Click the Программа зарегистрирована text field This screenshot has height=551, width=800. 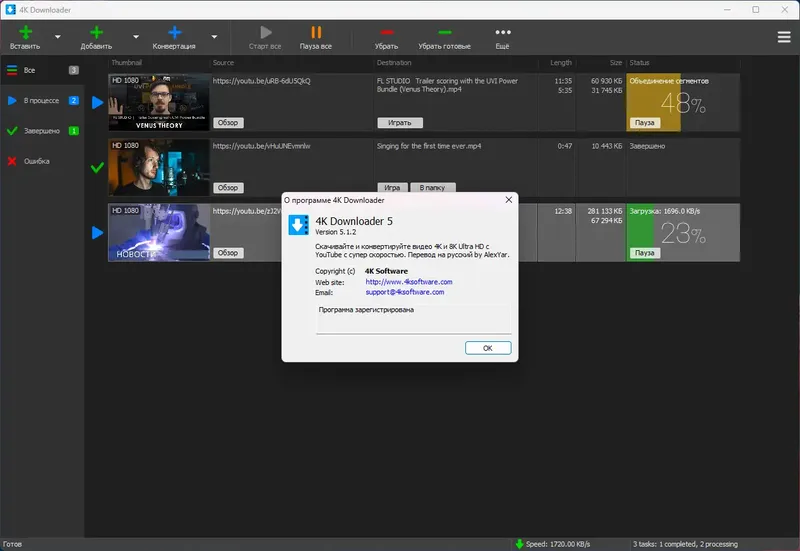[413, 319]
